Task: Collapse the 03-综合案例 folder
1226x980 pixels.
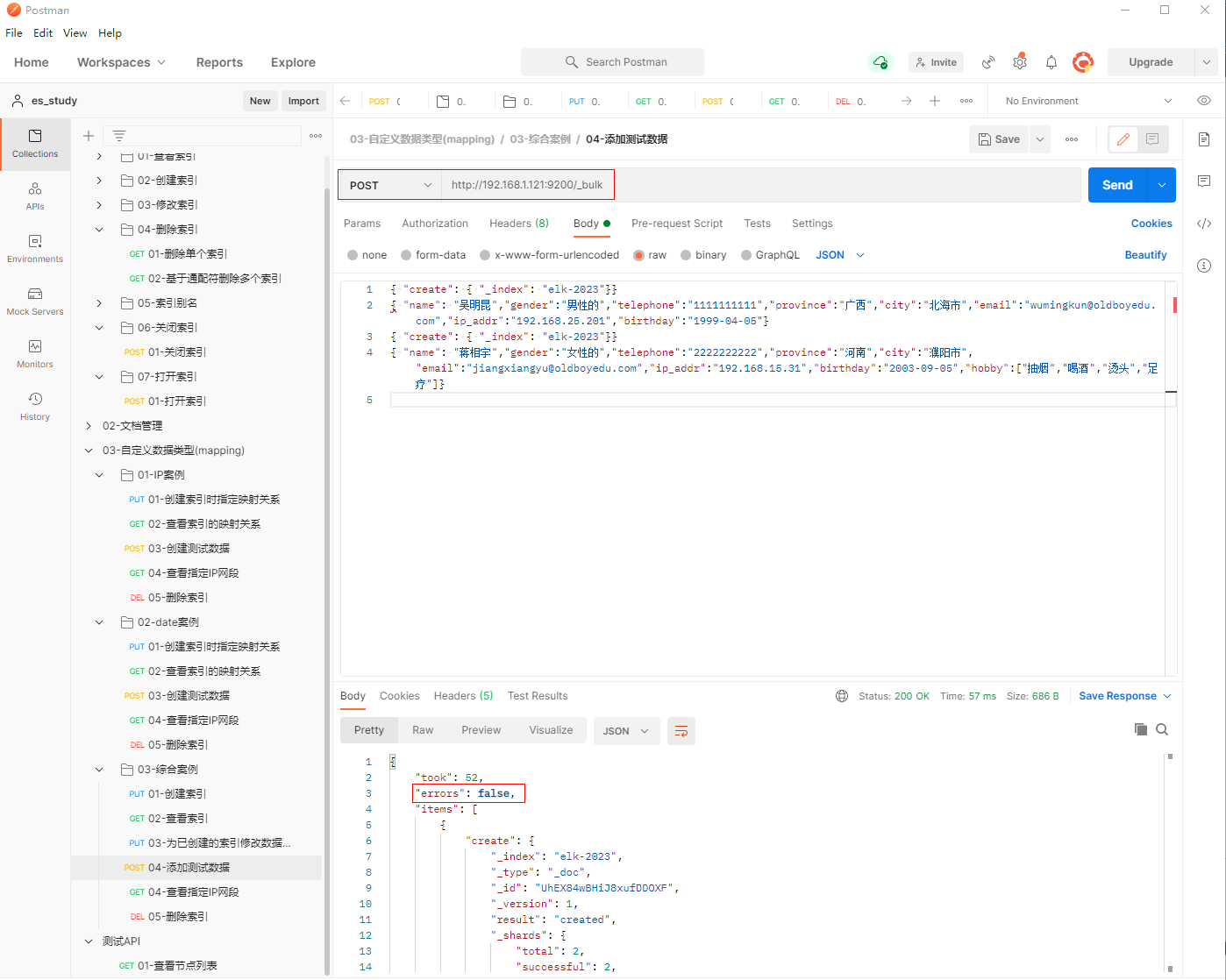Action: (99, 770)
